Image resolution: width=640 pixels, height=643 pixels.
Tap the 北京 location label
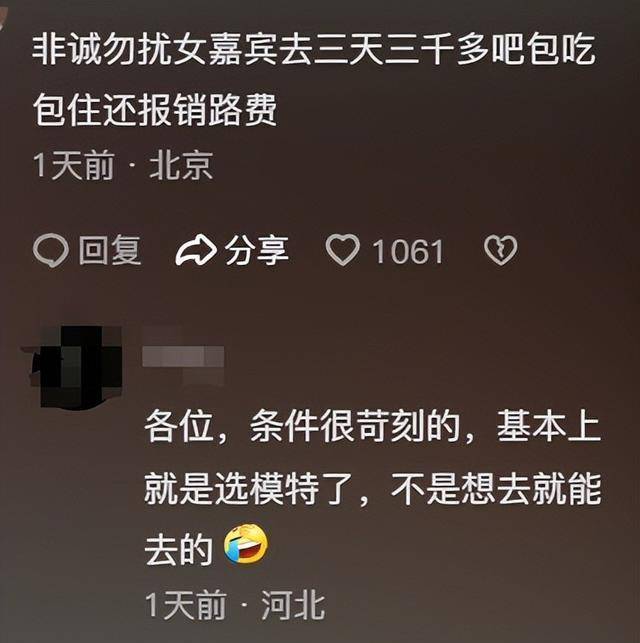pyautogui.click(x=181, y=166)
